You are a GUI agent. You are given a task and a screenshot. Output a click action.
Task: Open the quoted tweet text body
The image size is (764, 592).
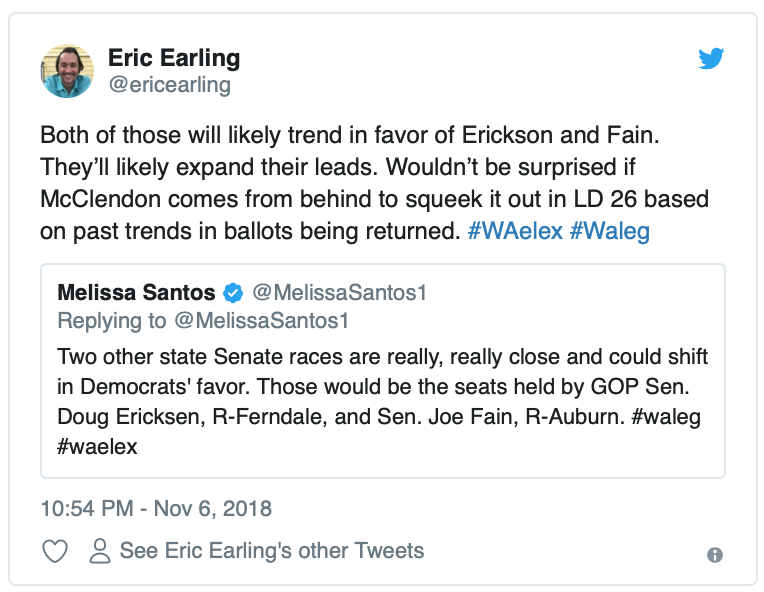[382, 401]
